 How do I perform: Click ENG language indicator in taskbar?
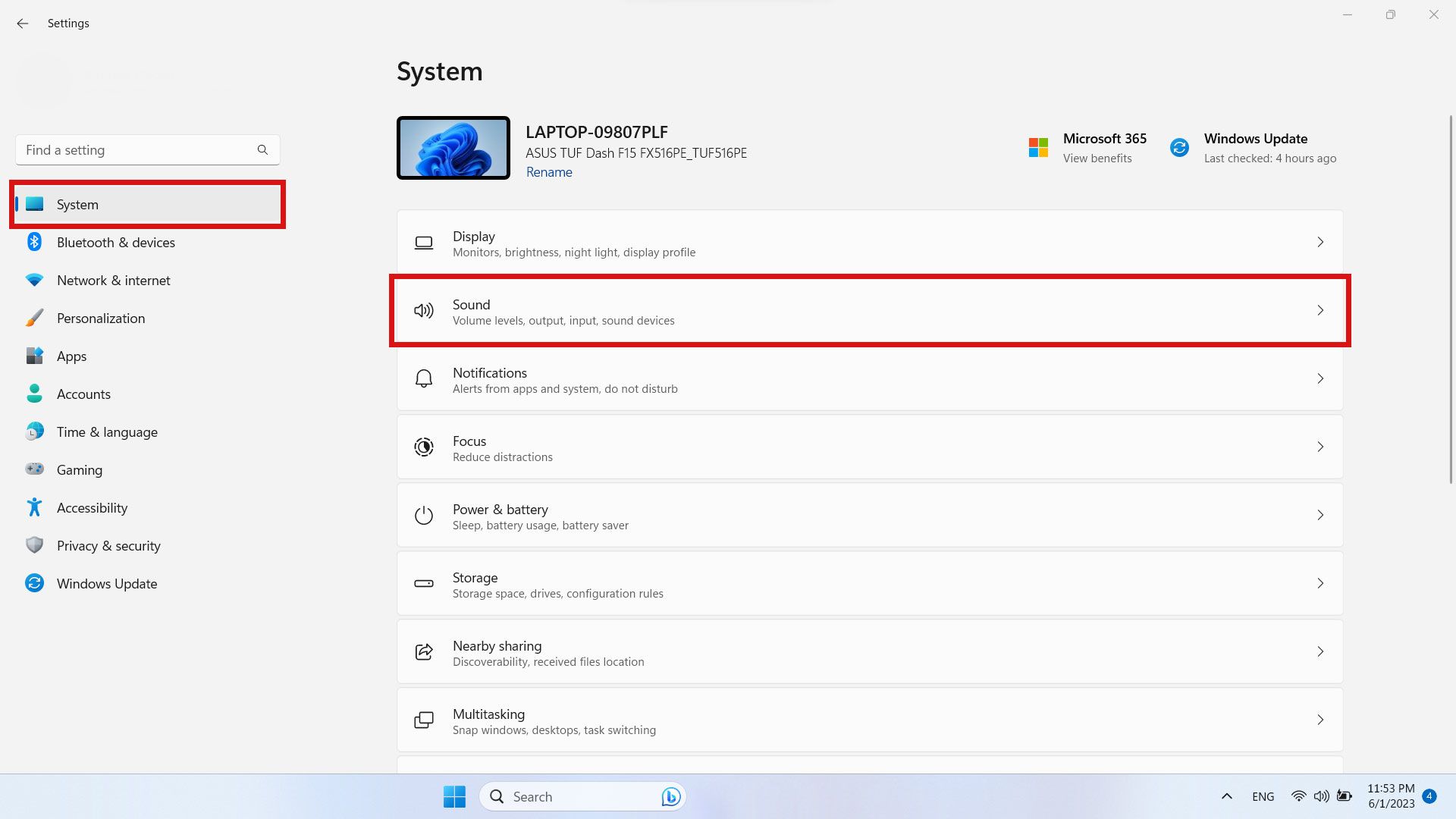(x=1263, y=796)
